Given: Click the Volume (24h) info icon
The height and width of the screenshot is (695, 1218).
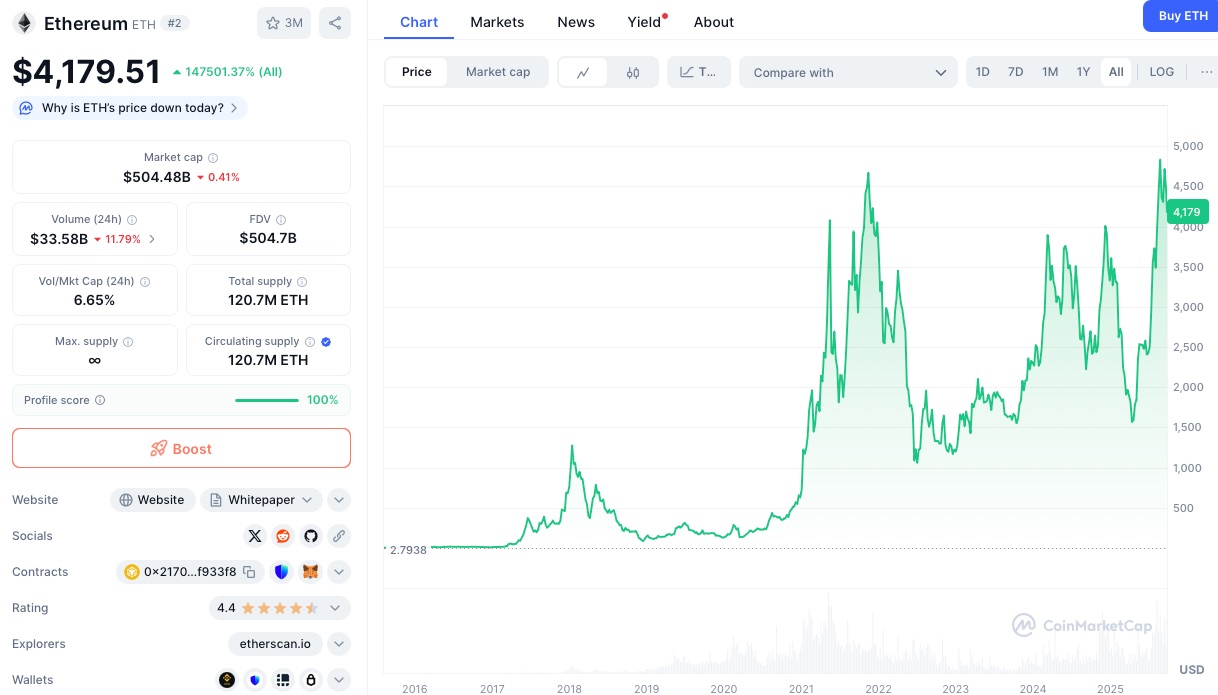Looking at the screenshot, I should click(132, 220).
